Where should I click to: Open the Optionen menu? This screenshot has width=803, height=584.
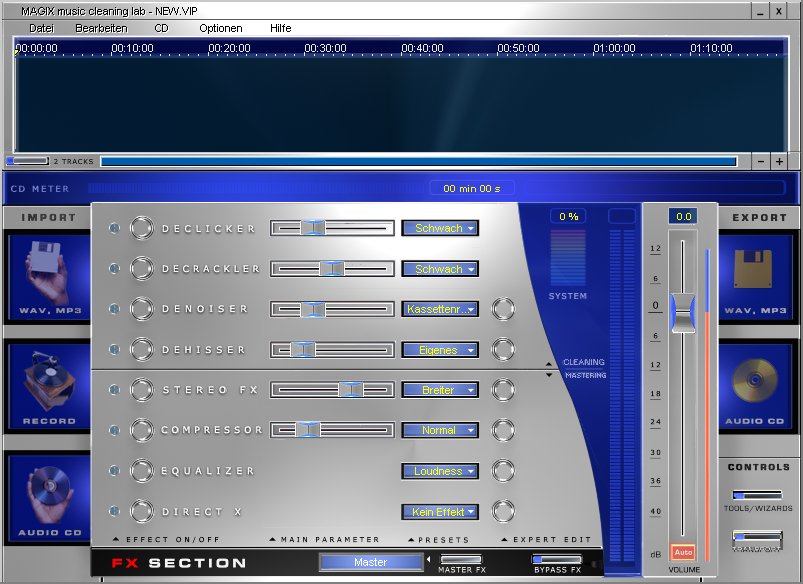(x=221, y=28)
